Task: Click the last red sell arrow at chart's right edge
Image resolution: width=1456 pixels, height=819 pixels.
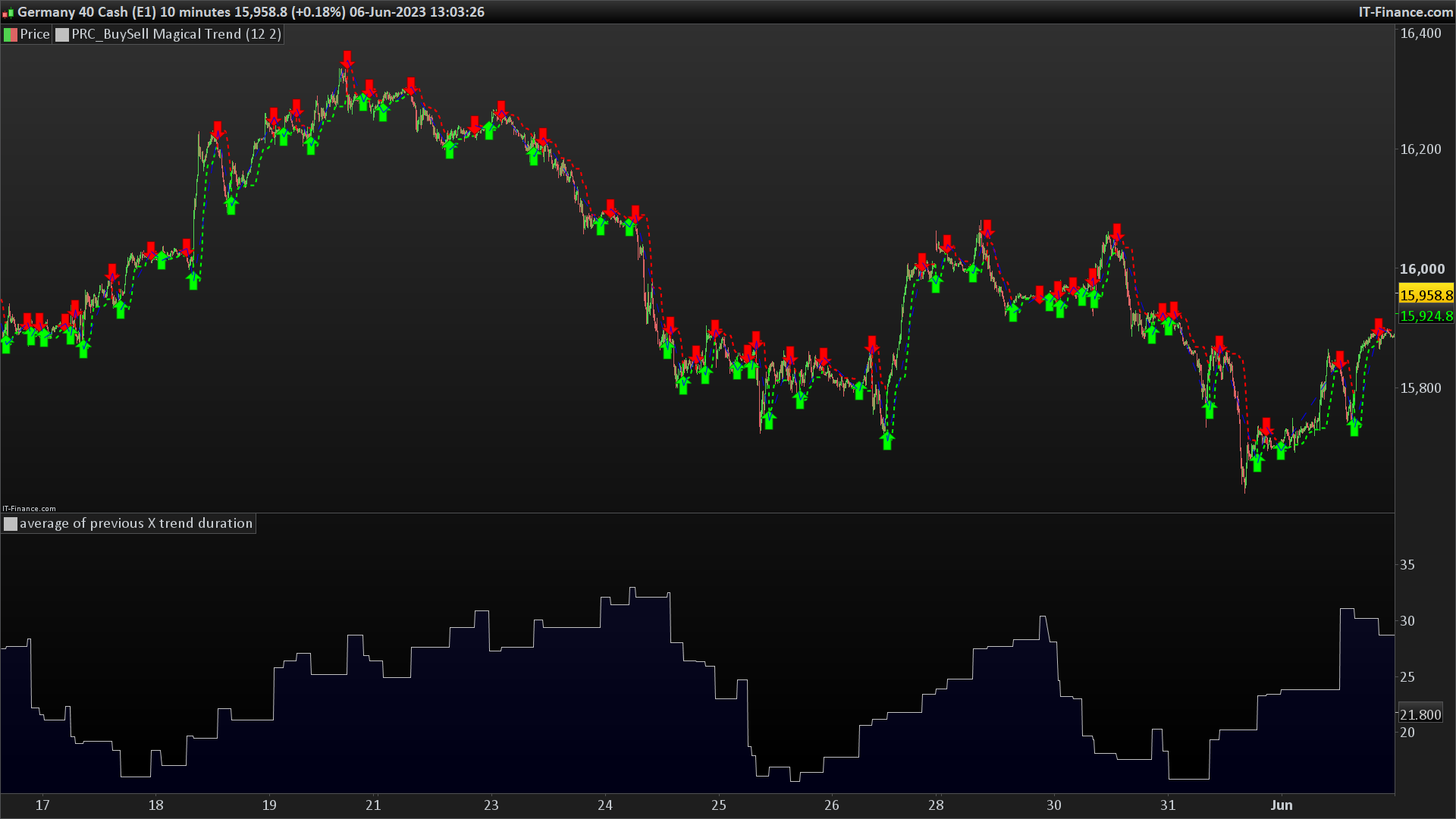Action: [1379, 327]
